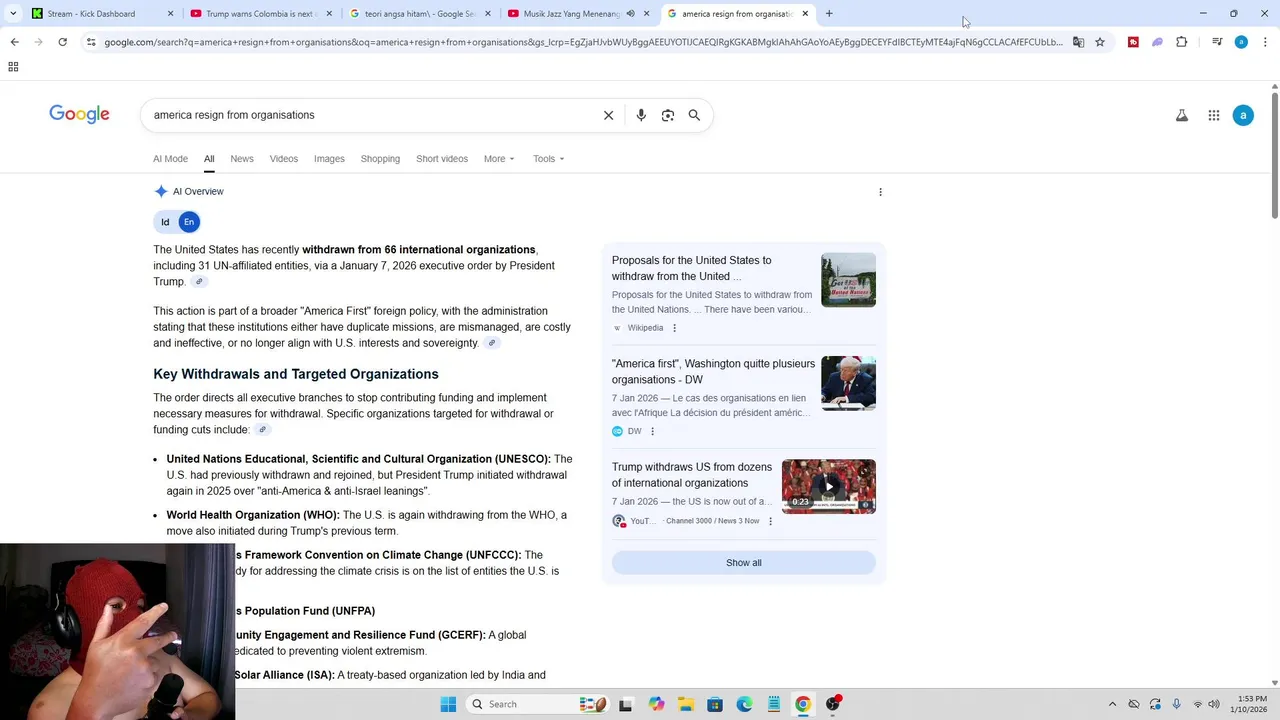Open 'Trump withdraws US from dozens' link

click(692, 475)
